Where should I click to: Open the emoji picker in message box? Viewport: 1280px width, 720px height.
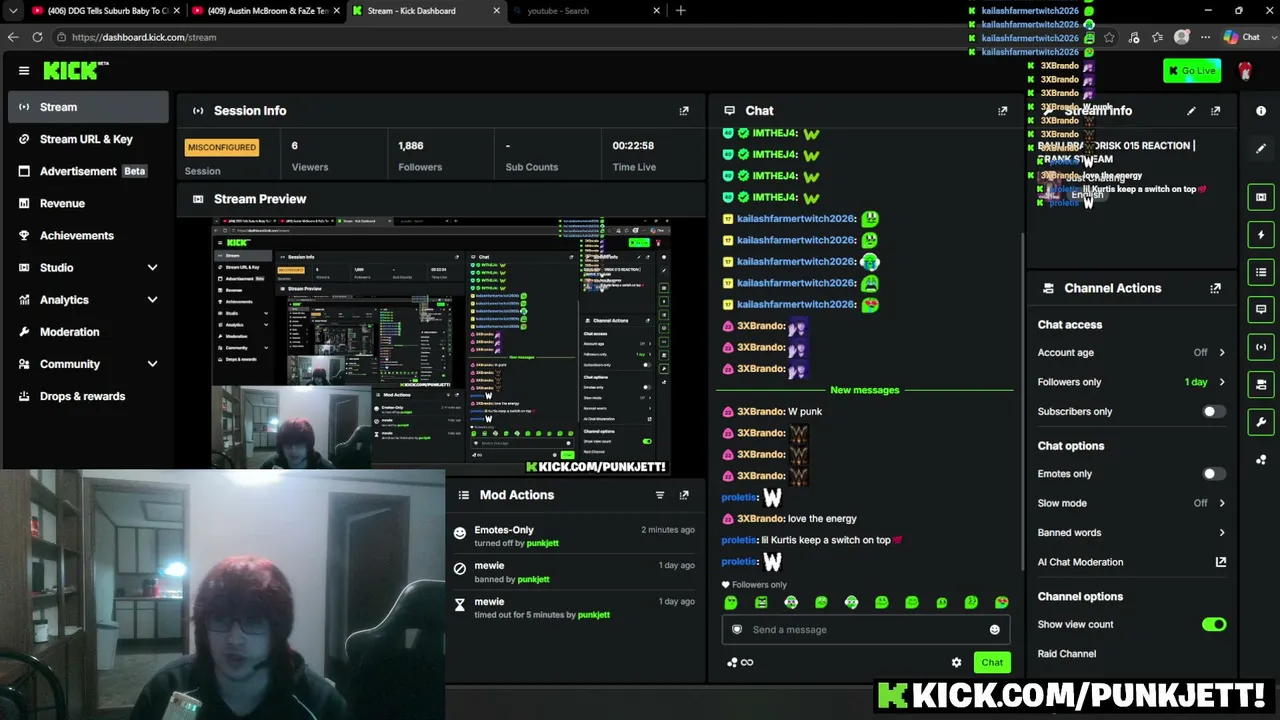pyautogui.click(x=994, y=630)
